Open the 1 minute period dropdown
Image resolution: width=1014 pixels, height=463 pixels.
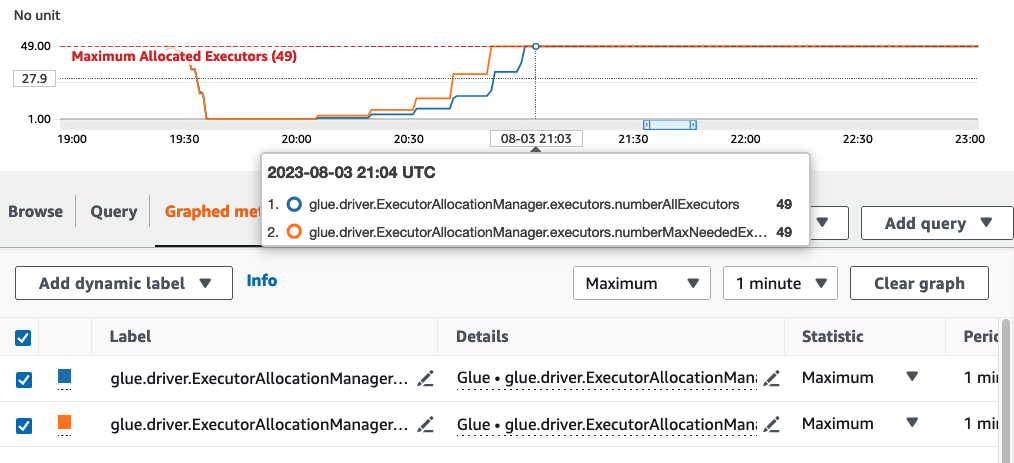click(x=780, y=283)
